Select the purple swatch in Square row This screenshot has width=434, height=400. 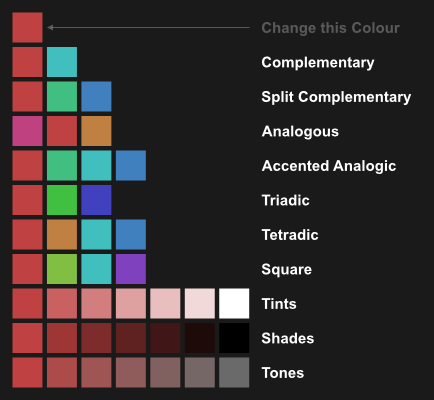point(131,269)
